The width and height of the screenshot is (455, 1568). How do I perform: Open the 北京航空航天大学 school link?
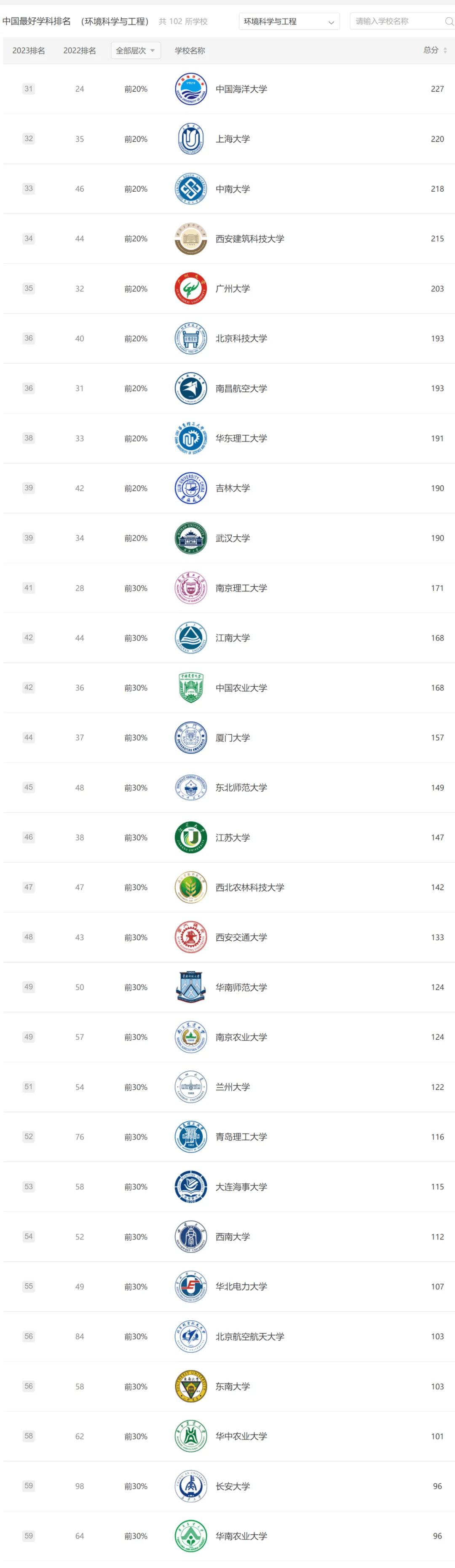tap(250, 1337)
